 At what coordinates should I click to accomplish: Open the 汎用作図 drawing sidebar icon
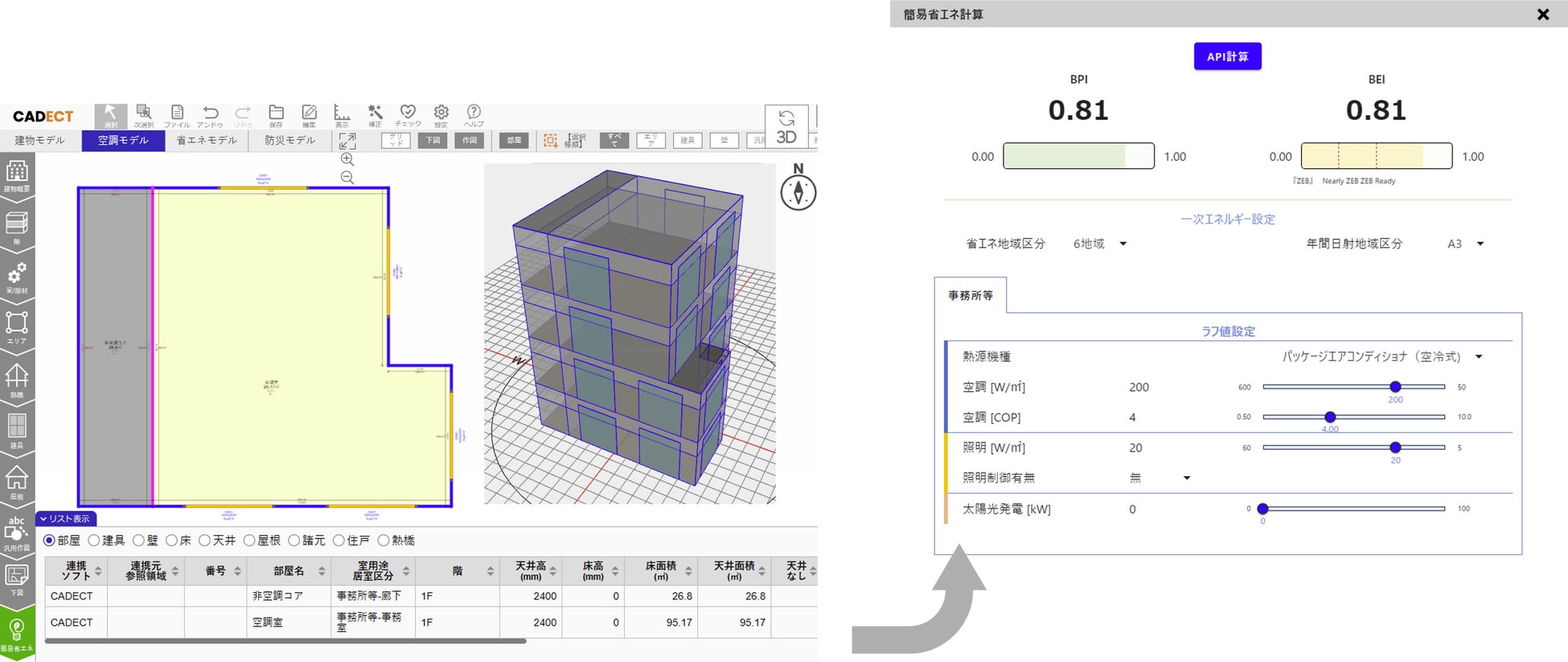[x=17, y=533]
